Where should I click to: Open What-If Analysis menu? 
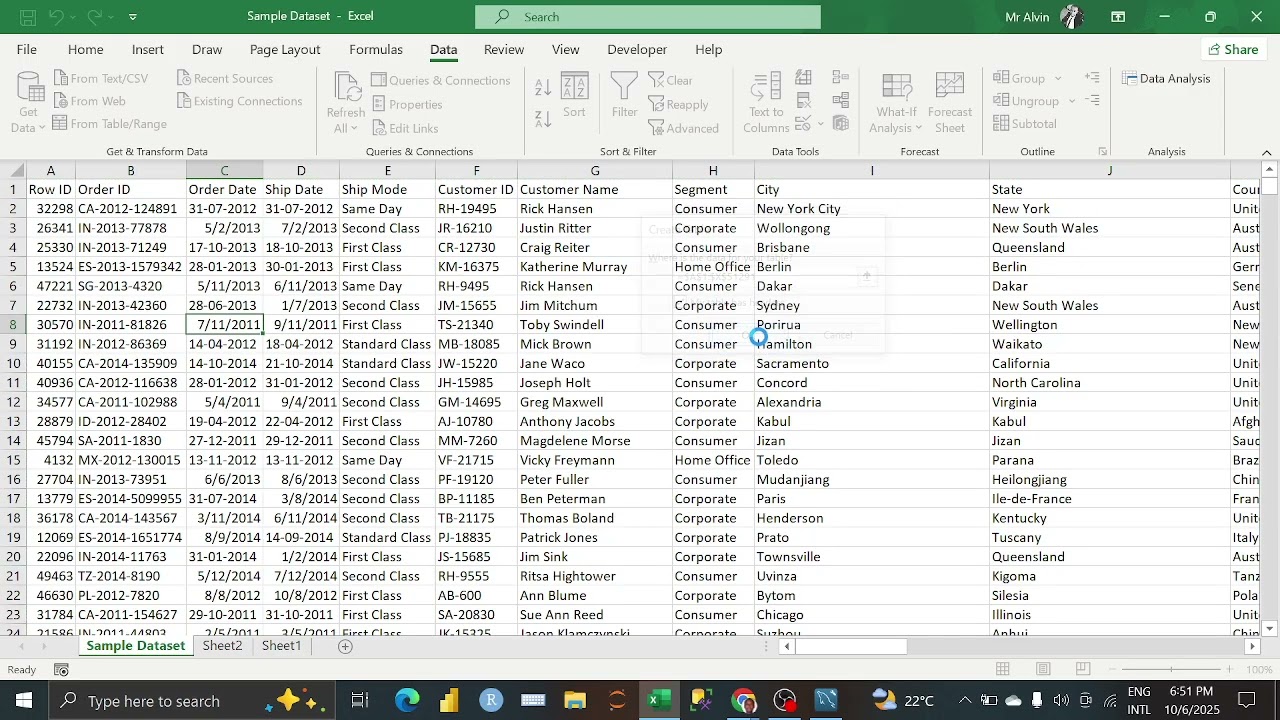point(896,103)
